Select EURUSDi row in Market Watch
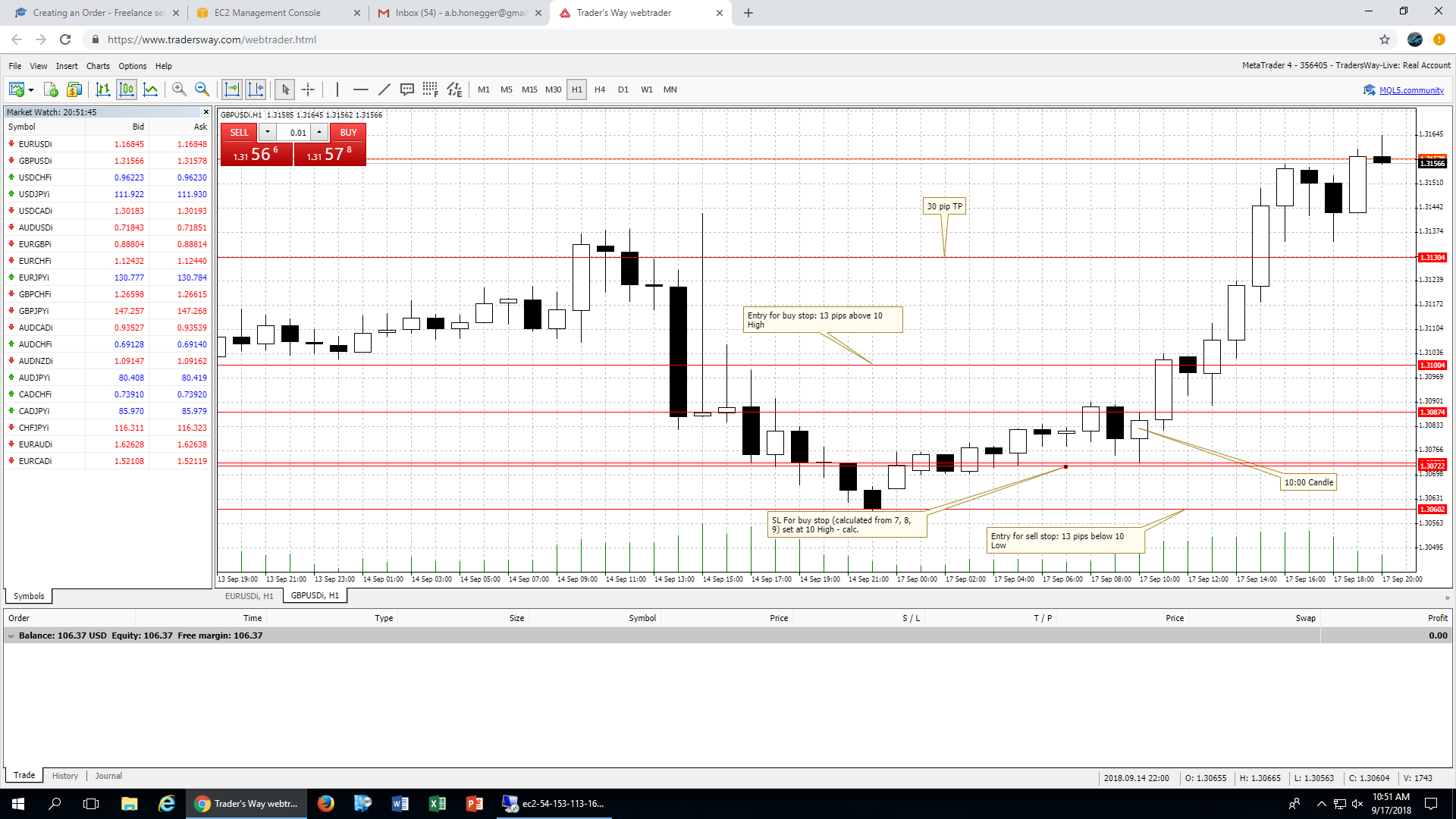1456x819 pixels. tap(107, 144)
